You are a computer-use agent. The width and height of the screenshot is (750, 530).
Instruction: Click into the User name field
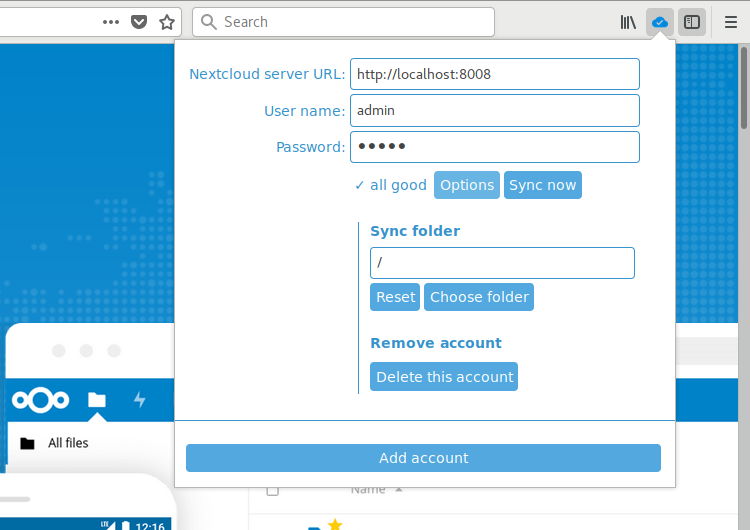tap(495, 110)
